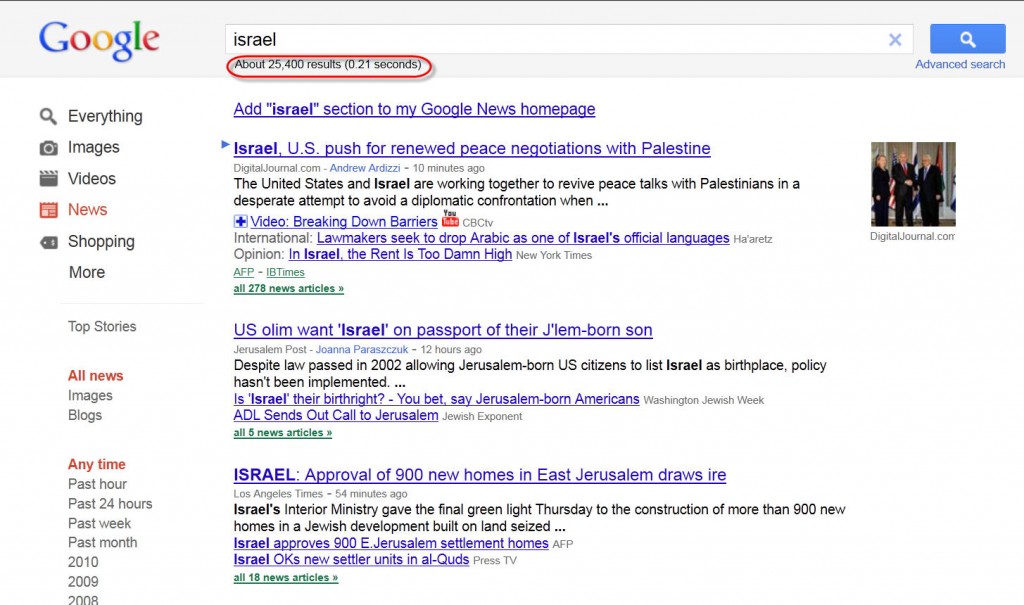This screenshot has width=1024, height=605.
Task: Open the Advanced search link
Action: 960,63
